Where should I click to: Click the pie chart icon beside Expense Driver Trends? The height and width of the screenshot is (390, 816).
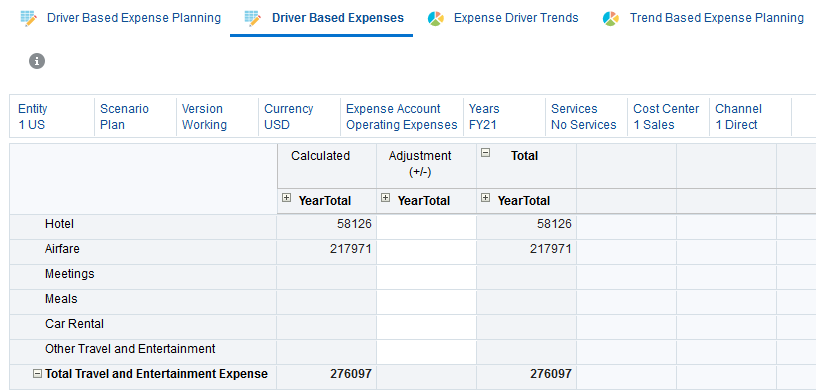coord(436,19)
